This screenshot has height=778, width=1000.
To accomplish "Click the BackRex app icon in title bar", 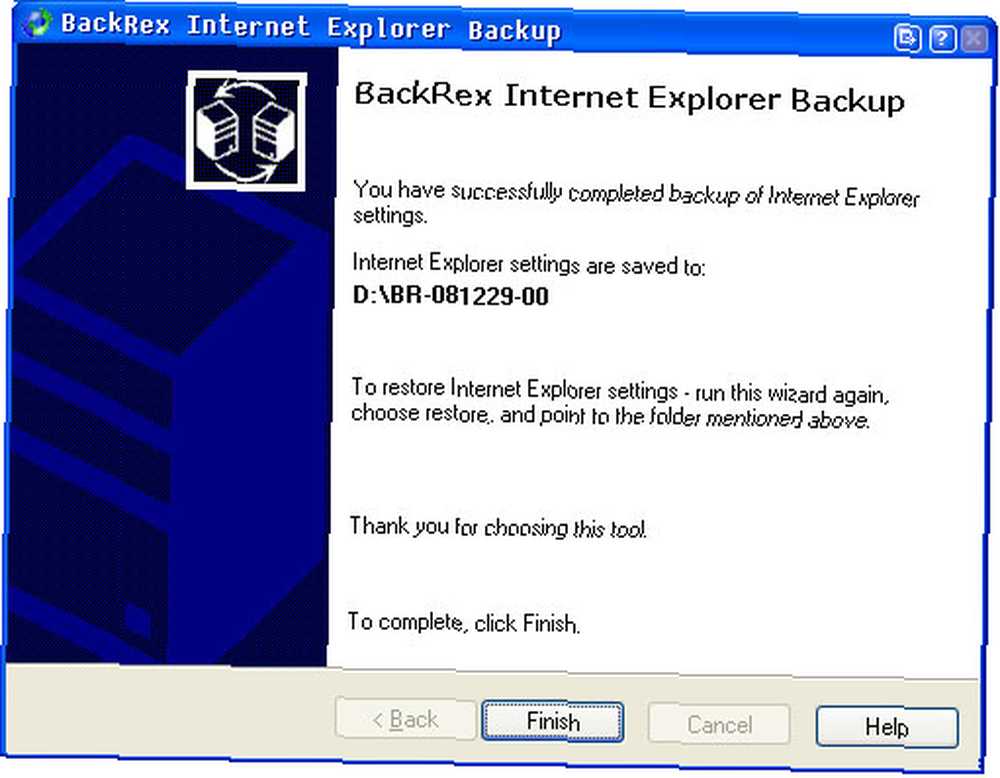I will 36,22.
